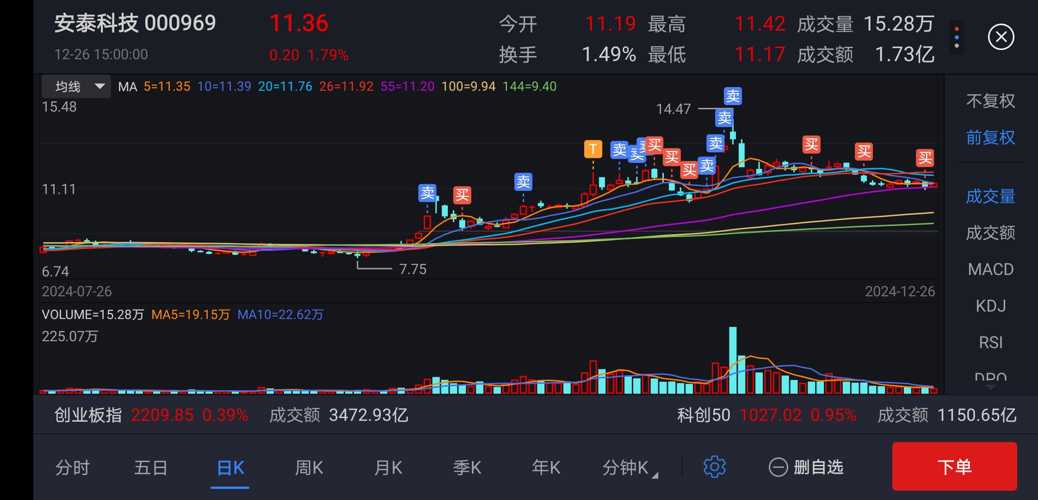Click the rightmost 买 marker on chart

pos(925,158)
